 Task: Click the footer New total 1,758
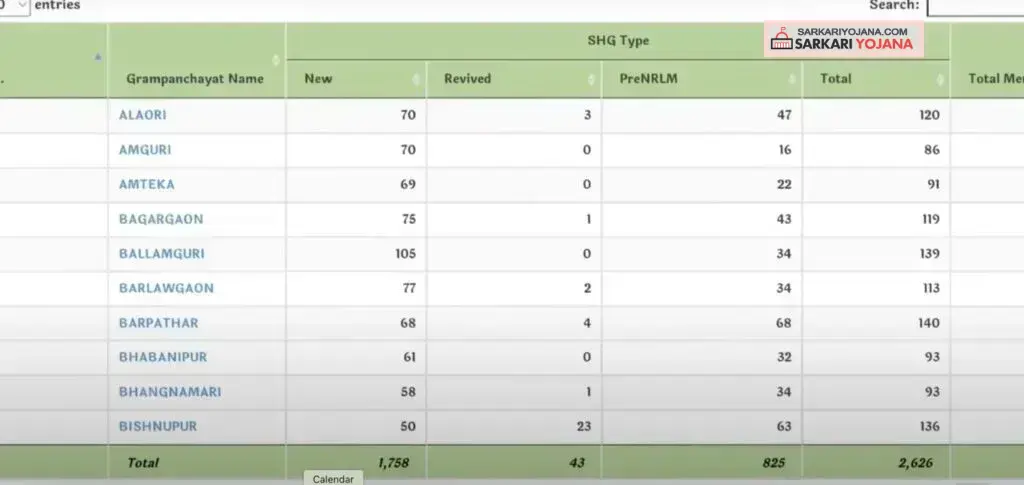[393, 463]
